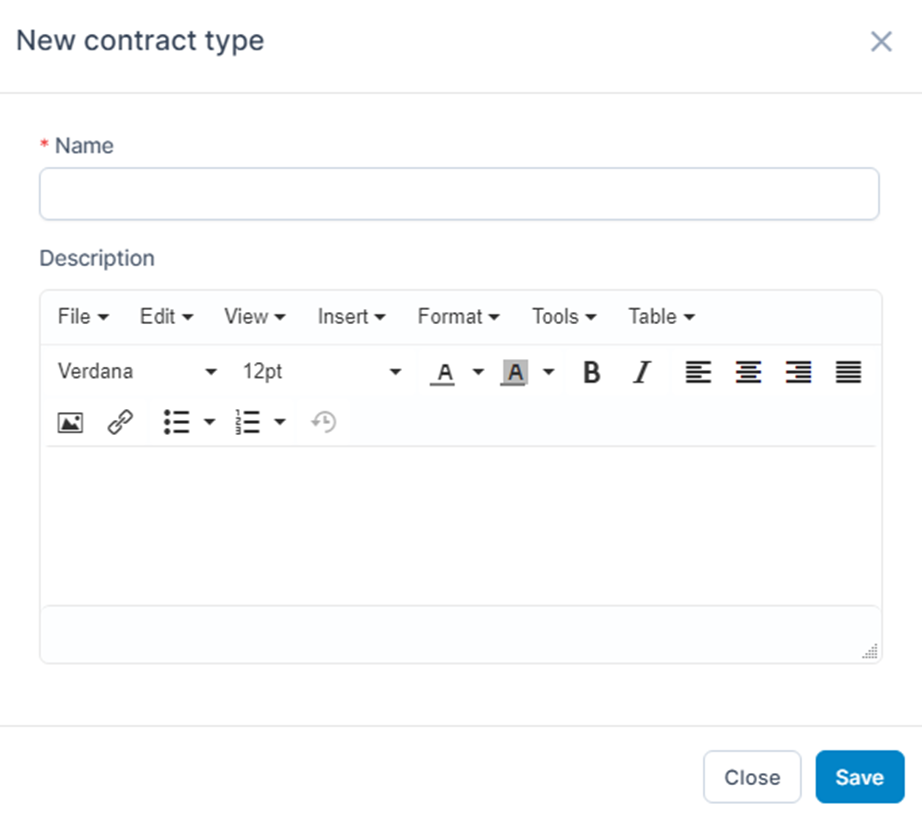Apply bullet list formatting

point(176,422)
